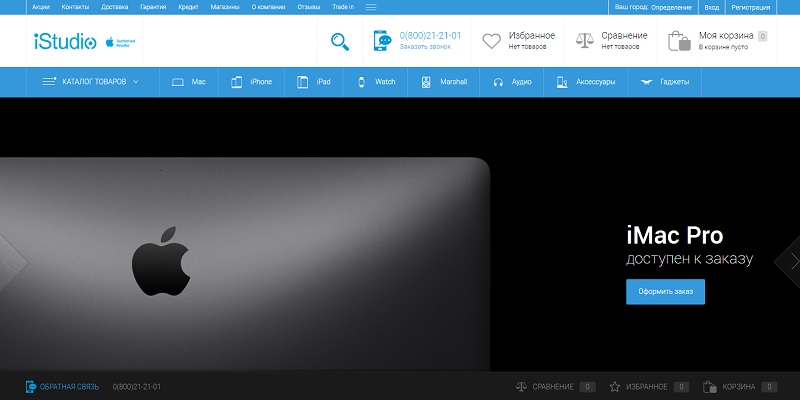This screenshot has width=800, height=400.
Task: Open the Trade in link
Action: 343,7
